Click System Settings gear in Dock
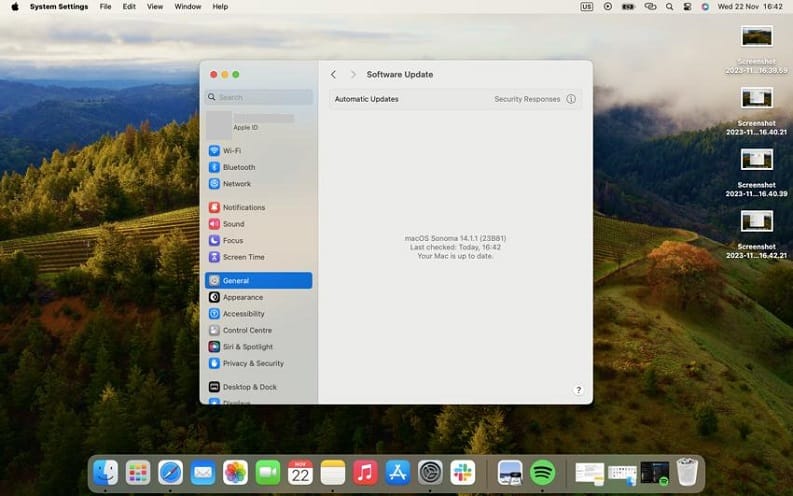The width and height of the screenshot is (793, 496). click(430, 473)
